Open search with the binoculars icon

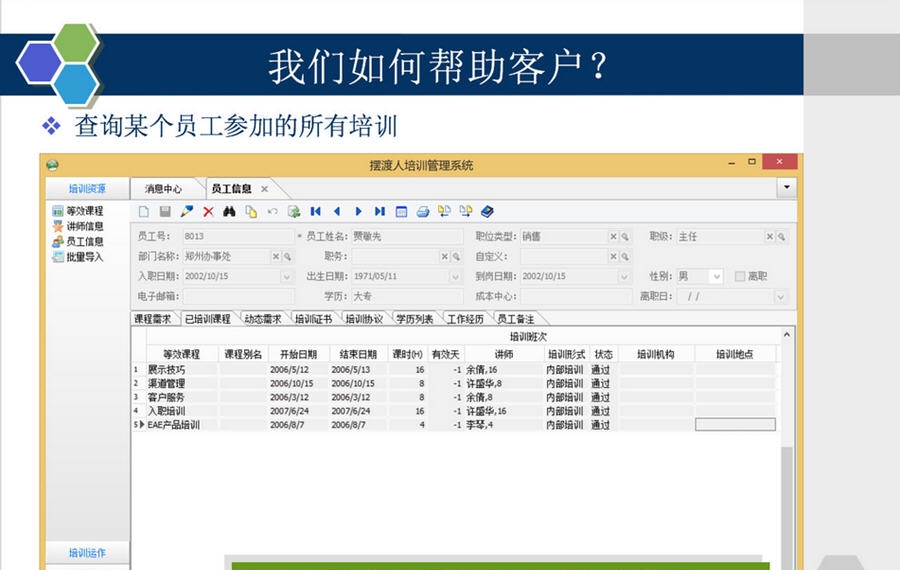[x=229, y=212]
